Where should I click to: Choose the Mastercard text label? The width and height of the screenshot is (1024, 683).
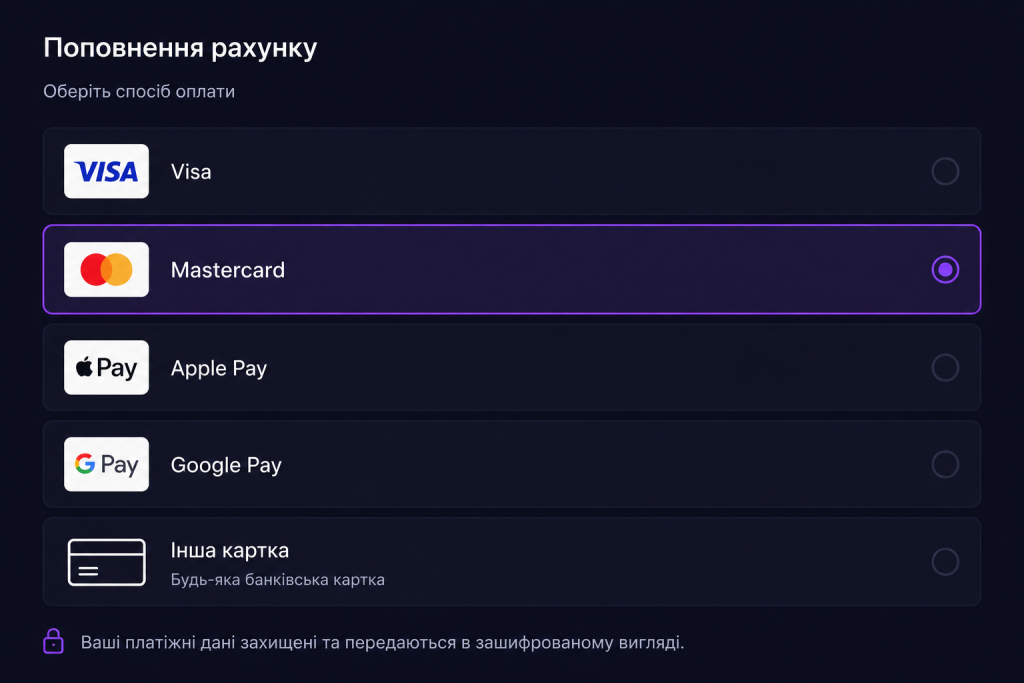coord(228,270)
